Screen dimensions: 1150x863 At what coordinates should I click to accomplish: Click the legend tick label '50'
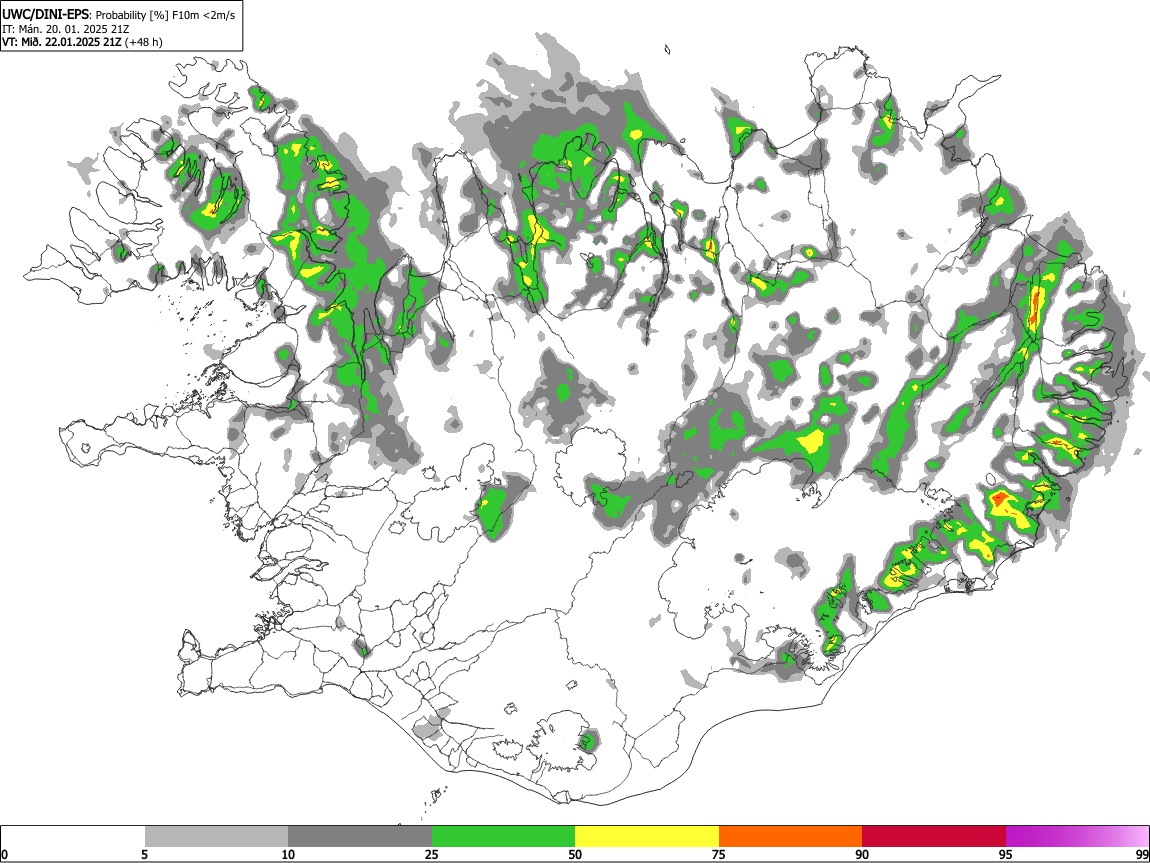click(x=575, y=854)
